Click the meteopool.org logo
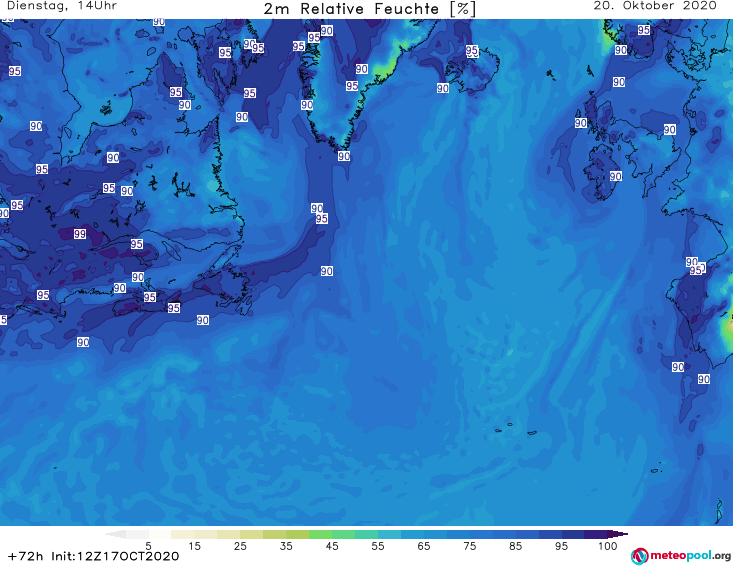 coord(680,556)
